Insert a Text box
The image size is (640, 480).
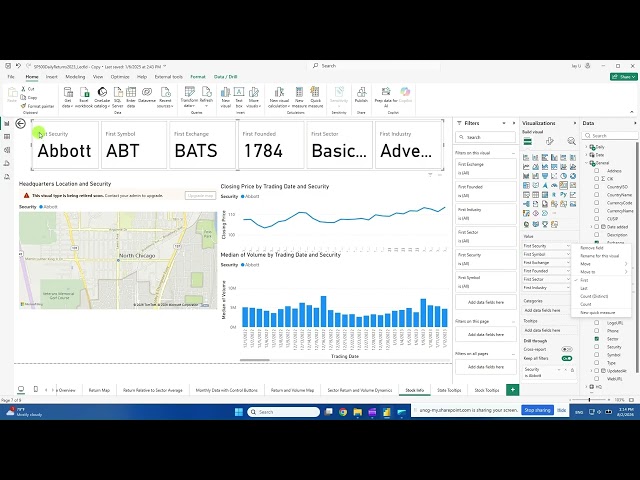239,97
